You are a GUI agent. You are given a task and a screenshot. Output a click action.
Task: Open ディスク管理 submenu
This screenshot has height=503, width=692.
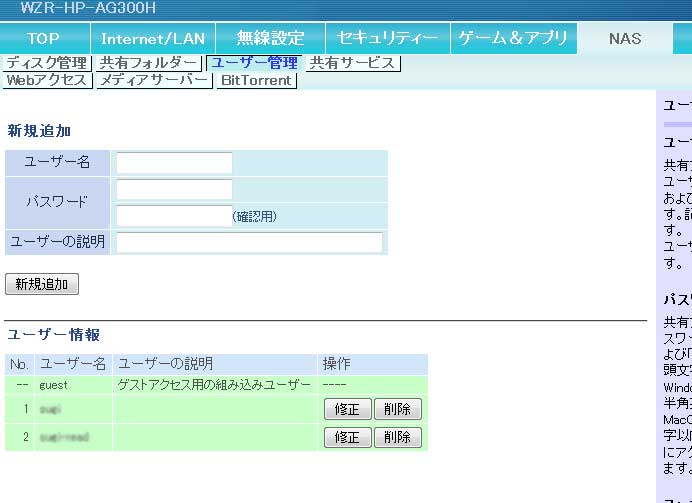[x=47, y=63]
